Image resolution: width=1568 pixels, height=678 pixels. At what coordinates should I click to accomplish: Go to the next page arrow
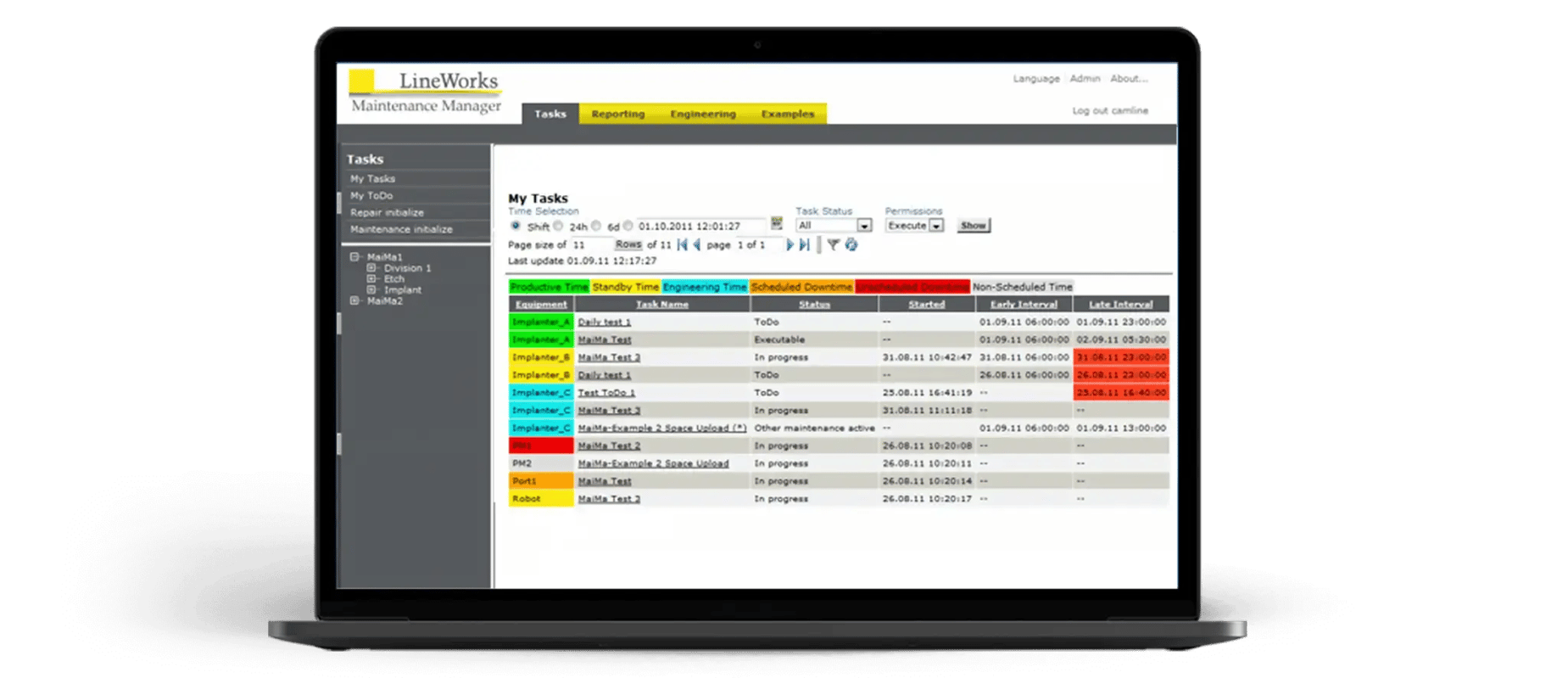[x=790, y=244]
